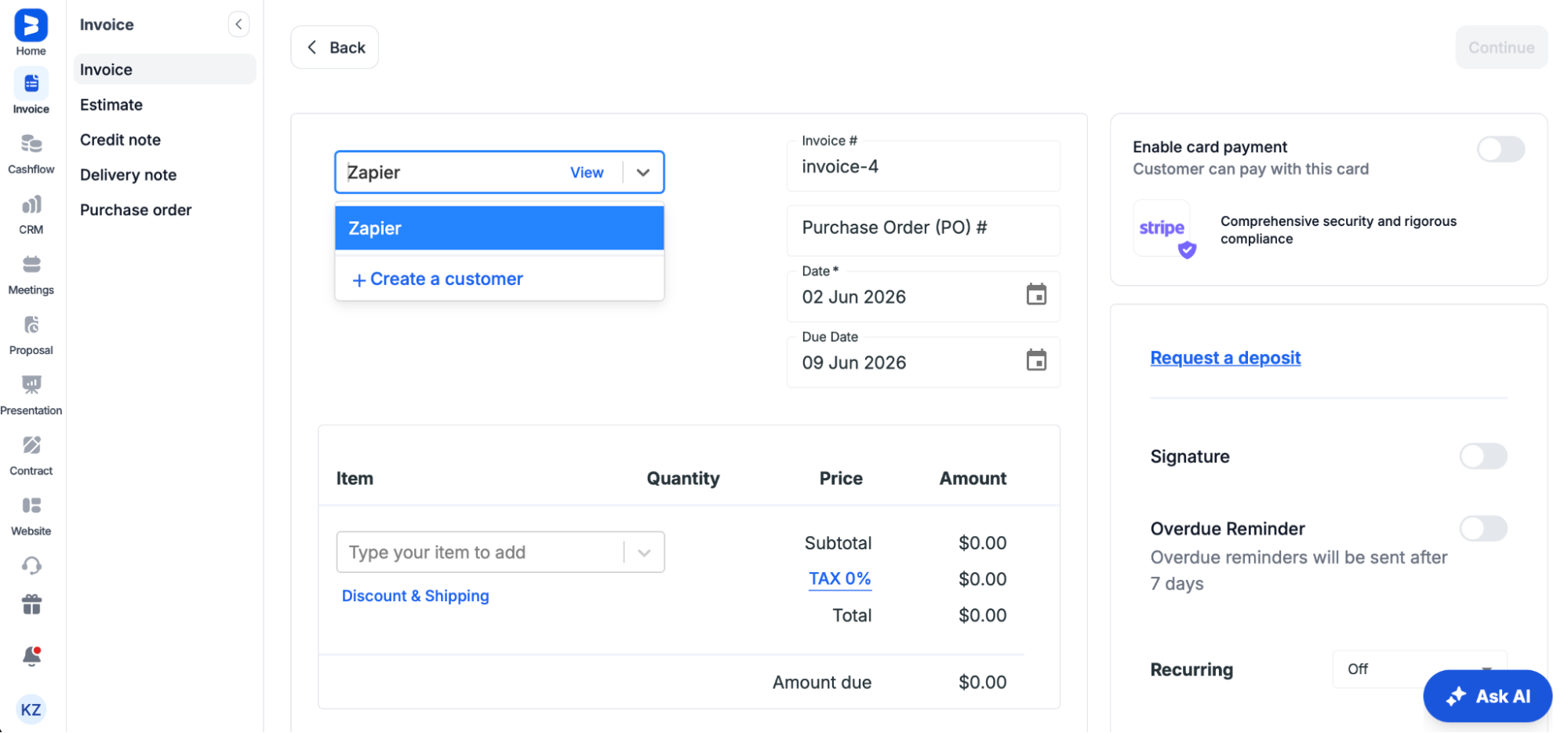This screenshot has width=1568, height=733.
Task: Select the Invoice sidebar icon
Action: coord(31,84)
